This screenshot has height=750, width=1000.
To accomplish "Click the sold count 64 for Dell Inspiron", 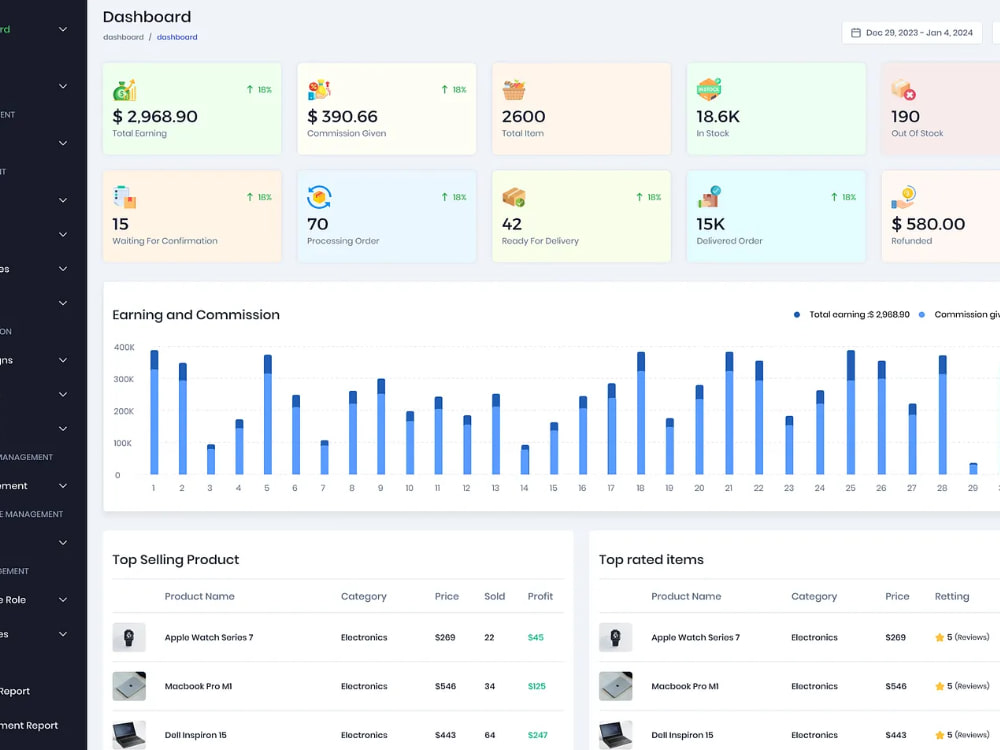I will click(x=489, y=735).
